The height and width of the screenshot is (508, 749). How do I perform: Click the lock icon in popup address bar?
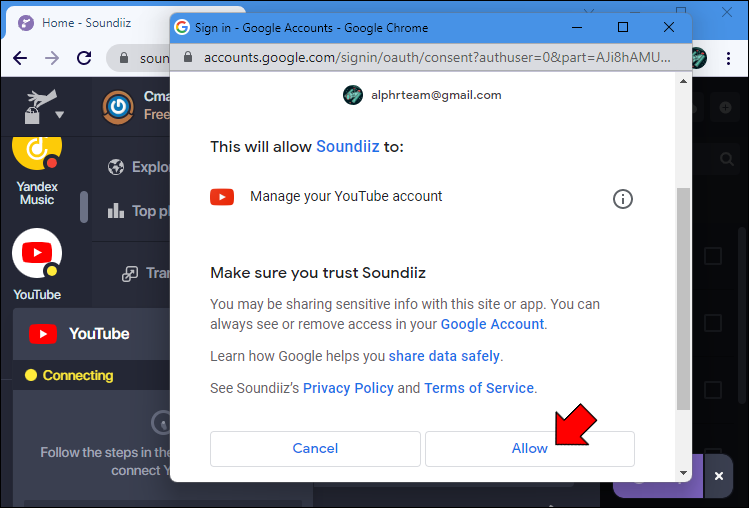point(188,57)
